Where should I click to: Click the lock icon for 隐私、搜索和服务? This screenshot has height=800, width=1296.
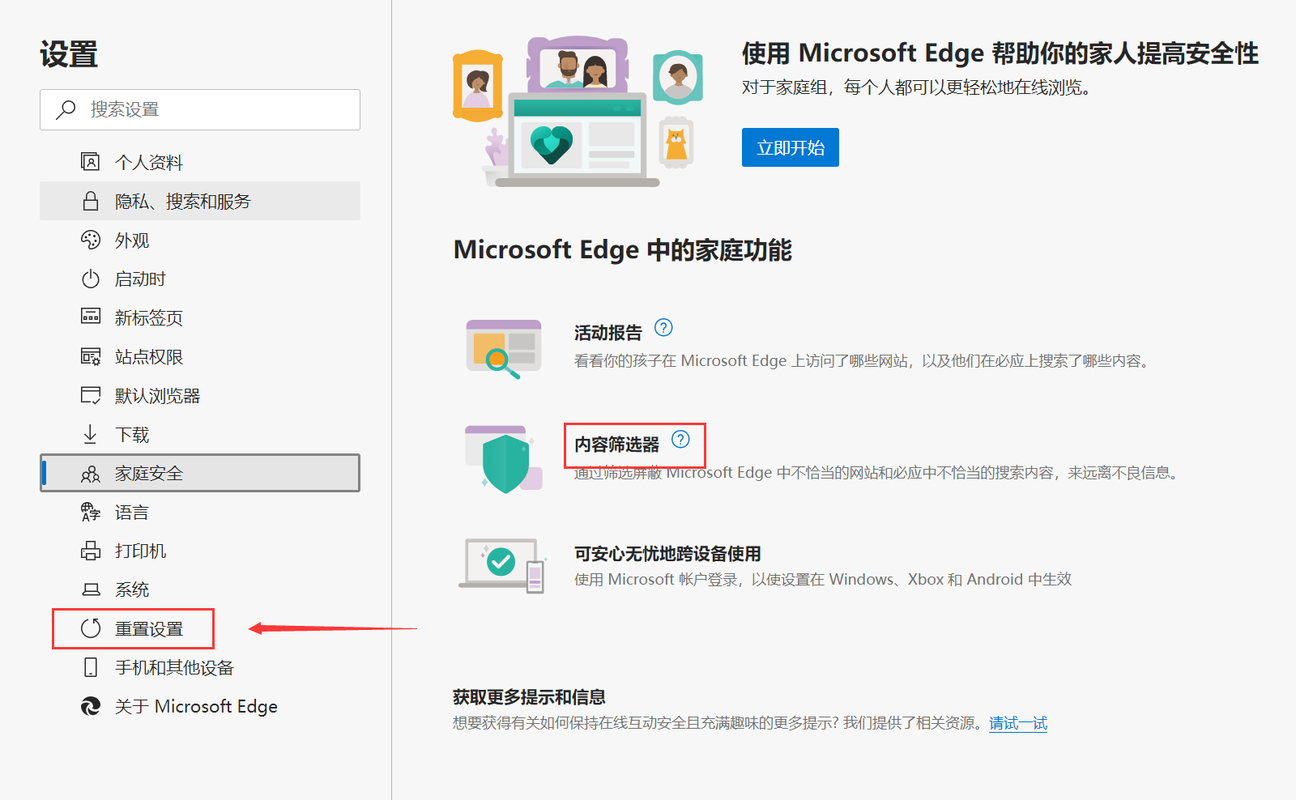[91, 201]
